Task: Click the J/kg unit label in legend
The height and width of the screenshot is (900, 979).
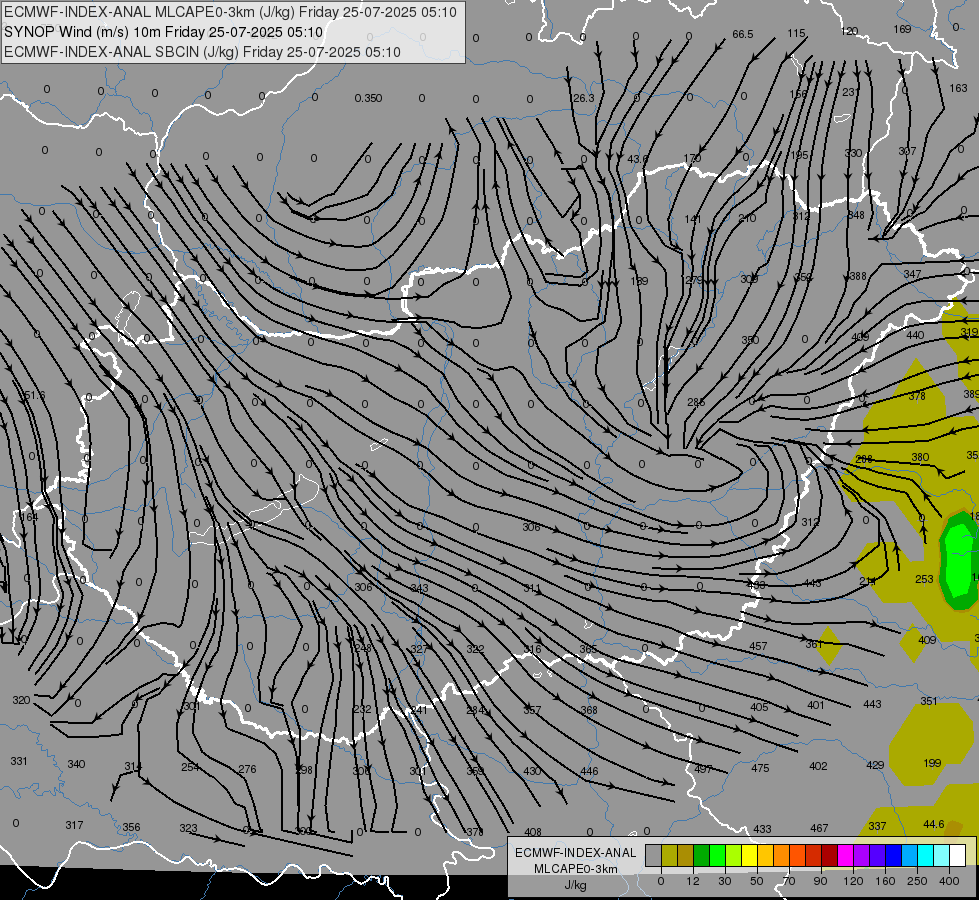Action: point(575,885)
